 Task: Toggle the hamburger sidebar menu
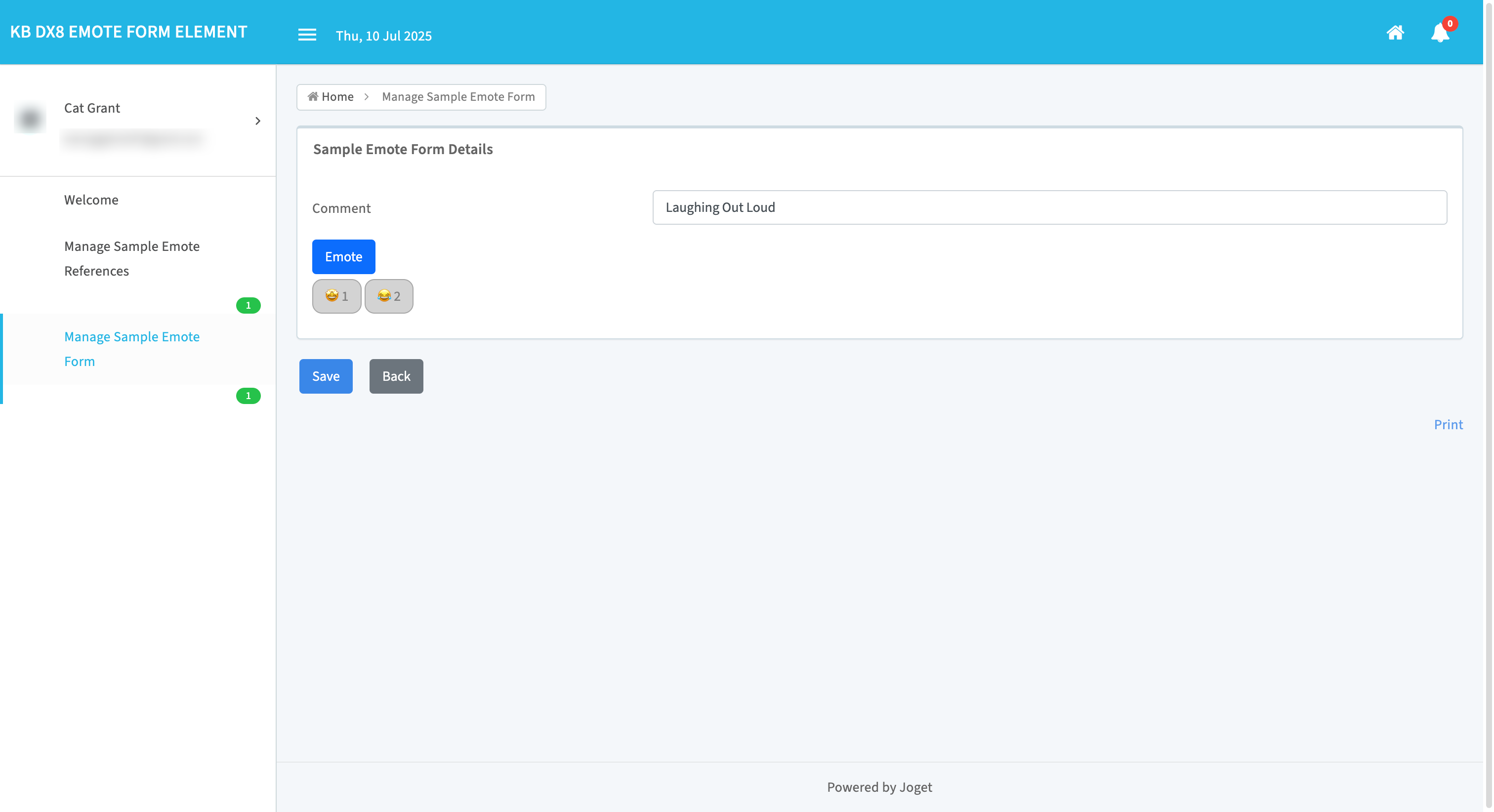tap(307, 35)
